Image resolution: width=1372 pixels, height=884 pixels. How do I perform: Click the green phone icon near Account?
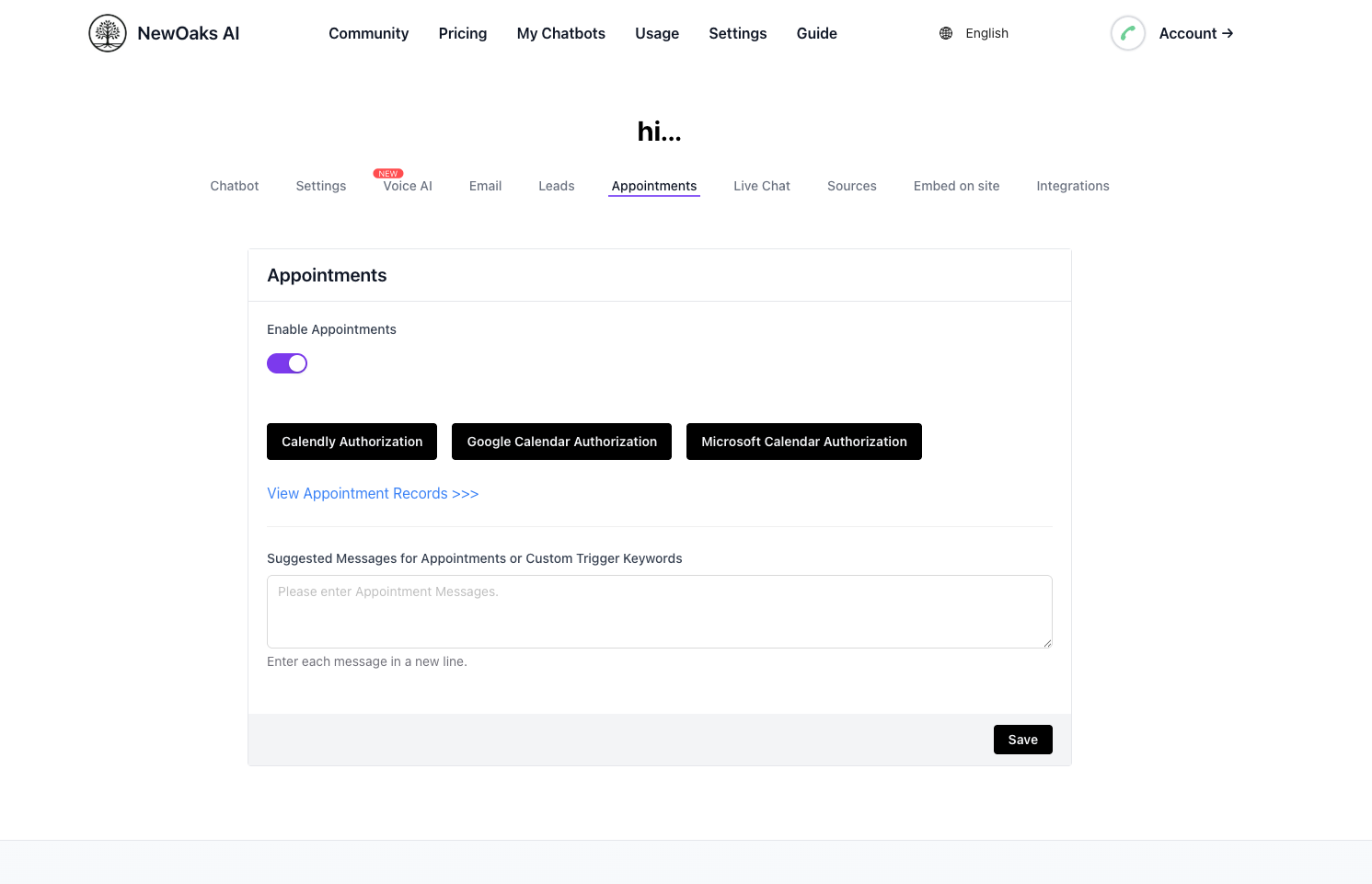point(1128,33)
